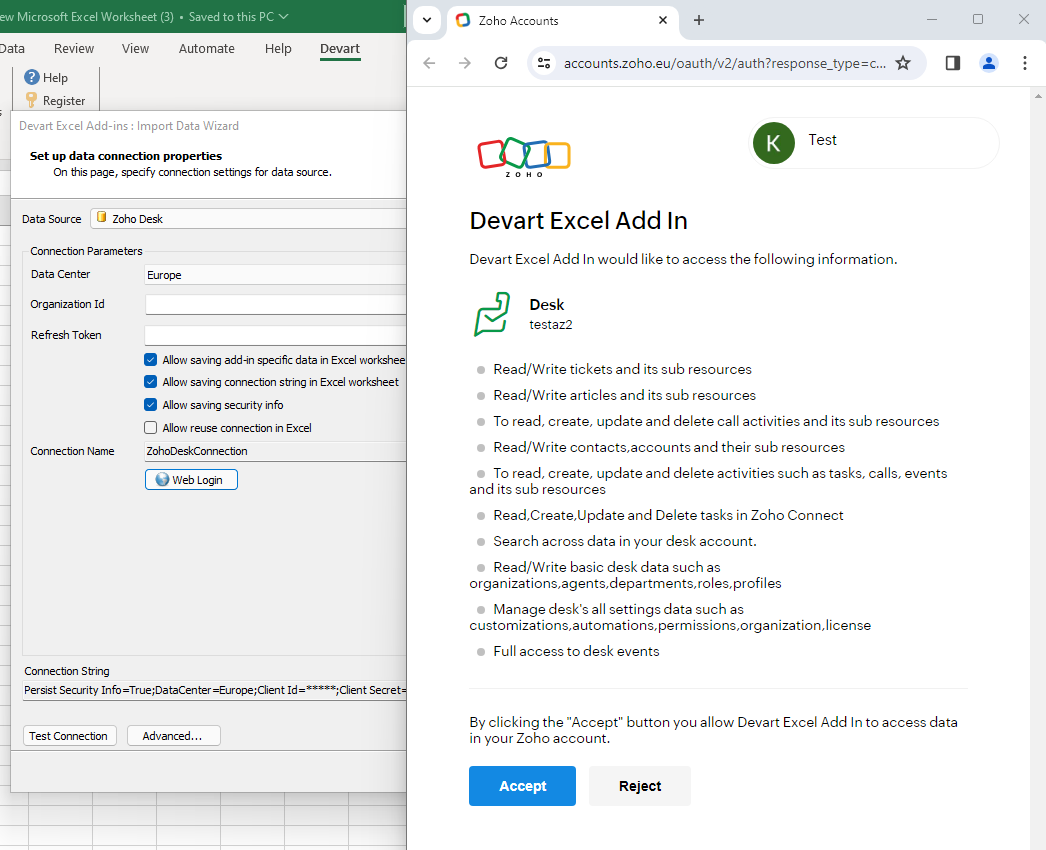Click Accept to authorize Devart Excel Add In
The height and width of the screenshot is (850, 1046).
coord(522,786)
